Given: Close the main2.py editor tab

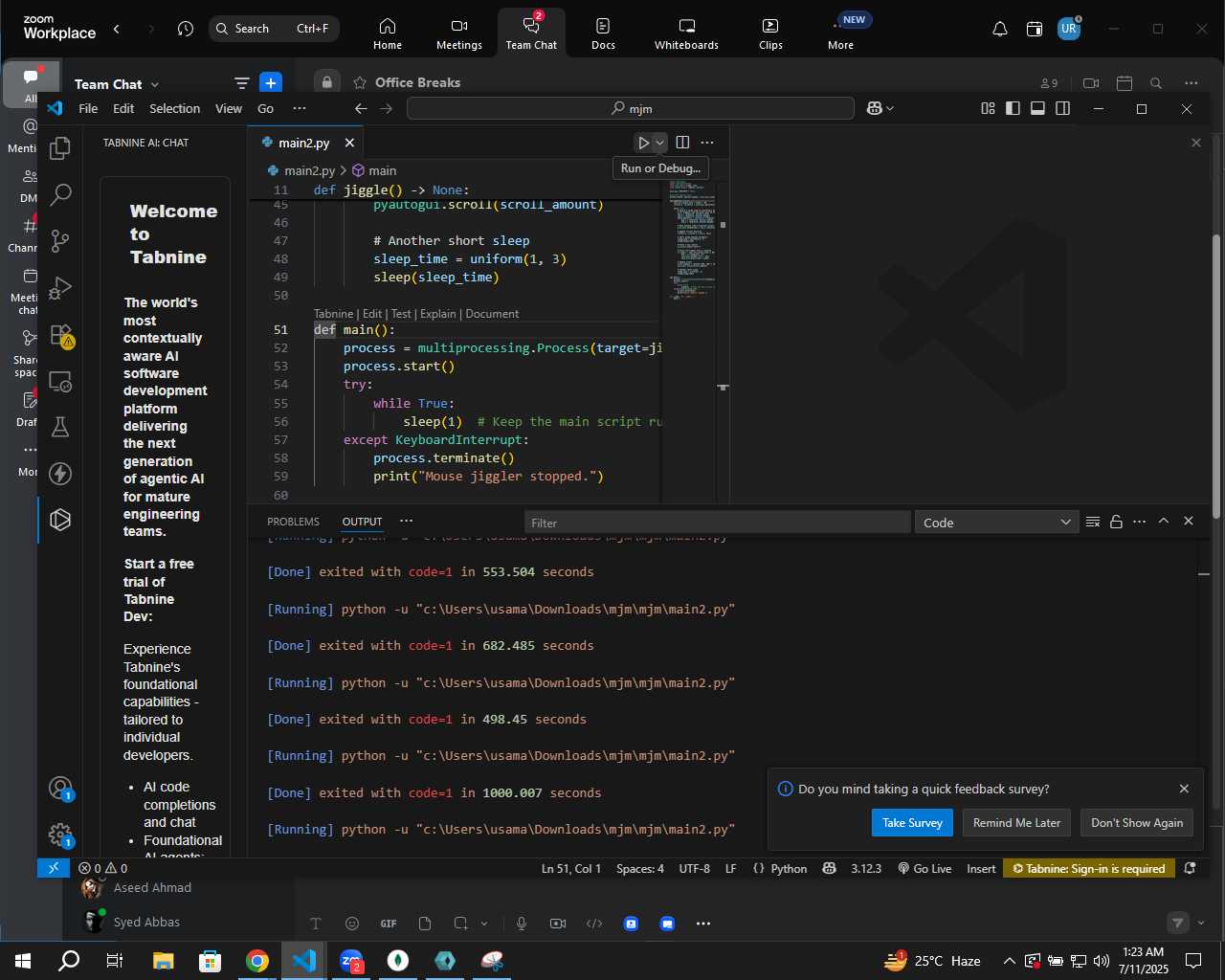Looking at the screenshot, I should (349, 143).
